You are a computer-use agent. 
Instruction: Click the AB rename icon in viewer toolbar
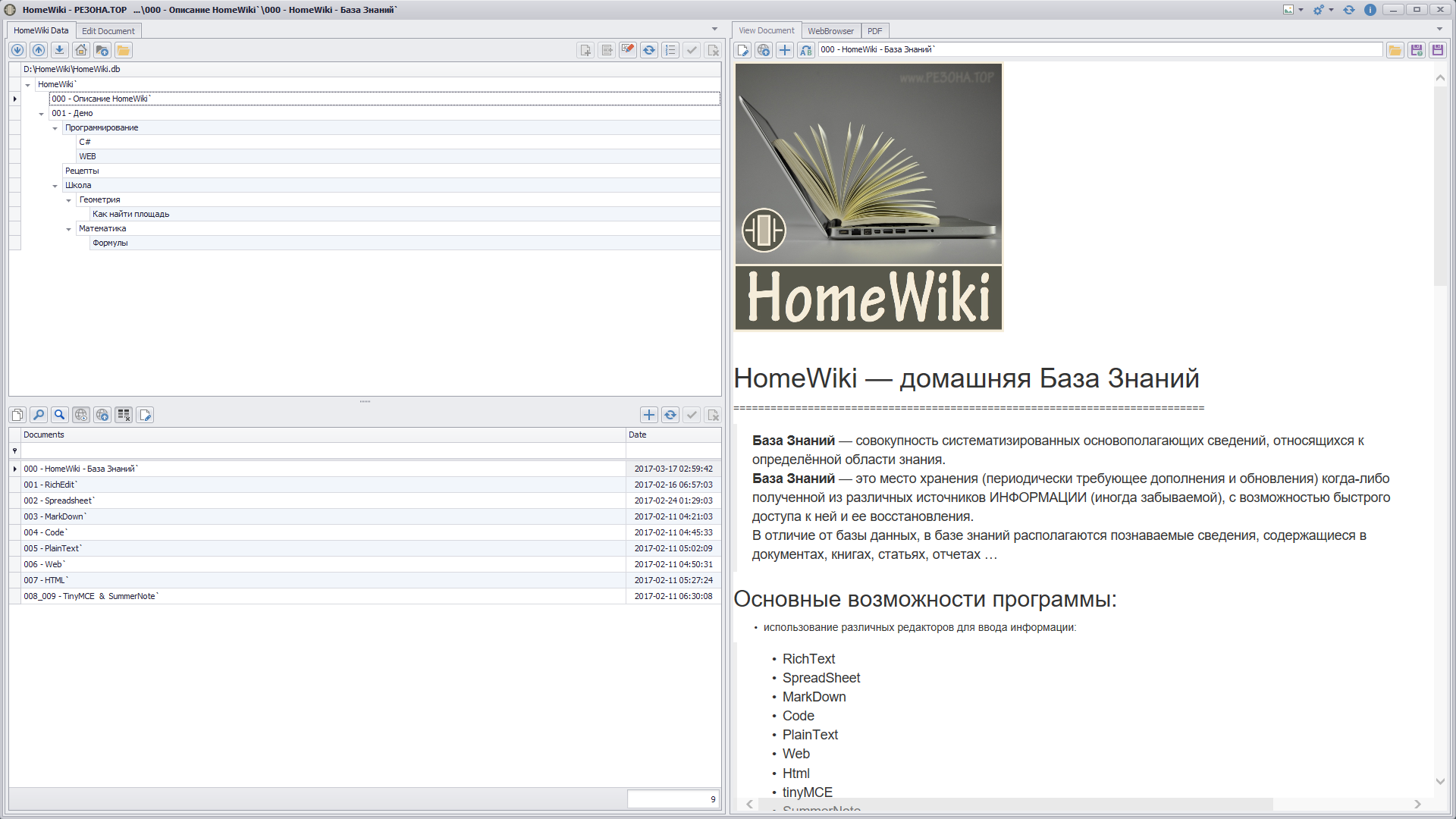806,50
